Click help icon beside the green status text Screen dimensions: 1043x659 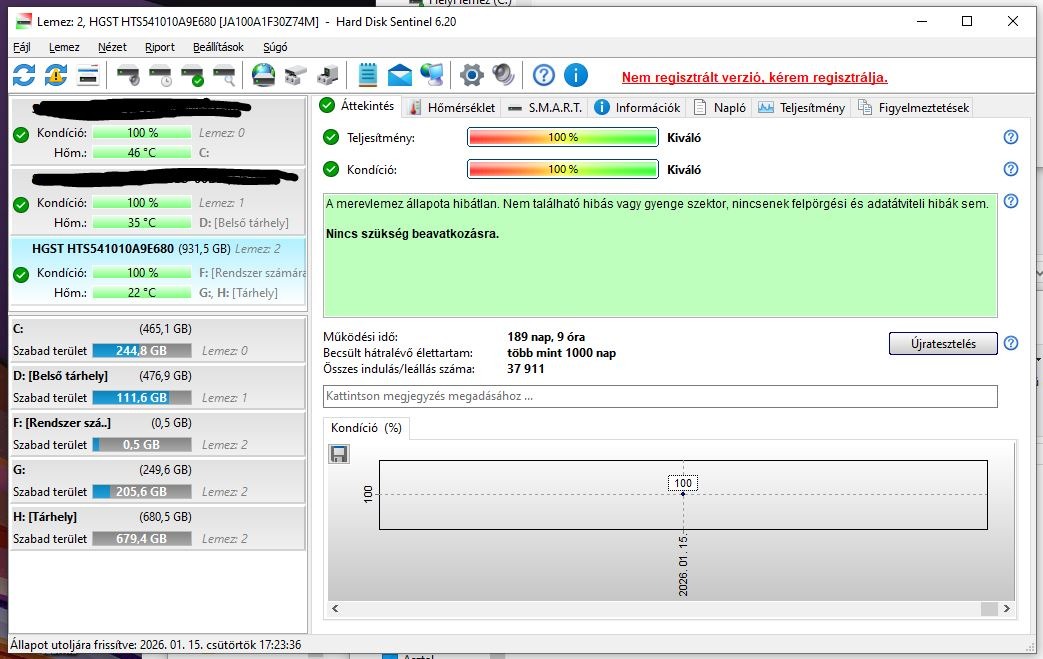tap(1010, 201)
